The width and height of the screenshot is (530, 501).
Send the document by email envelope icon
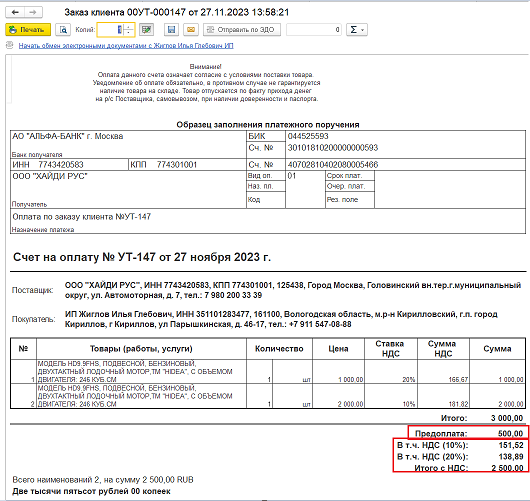pos(191,30)
